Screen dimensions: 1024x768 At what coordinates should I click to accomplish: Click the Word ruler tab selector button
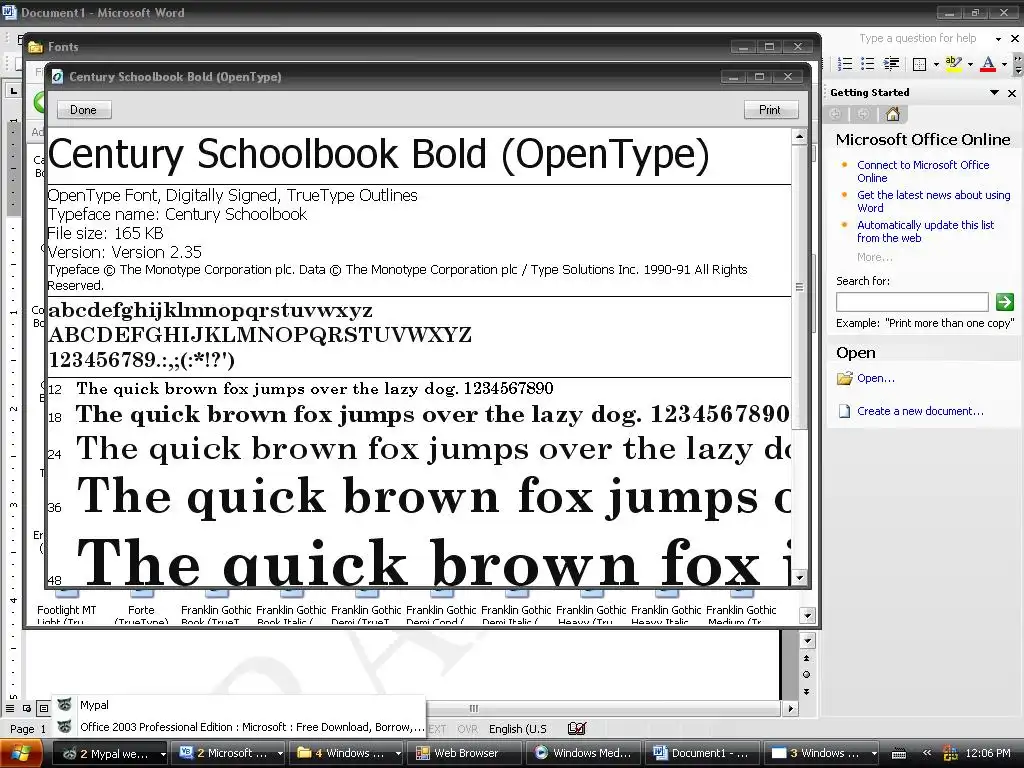pos(13,91)
